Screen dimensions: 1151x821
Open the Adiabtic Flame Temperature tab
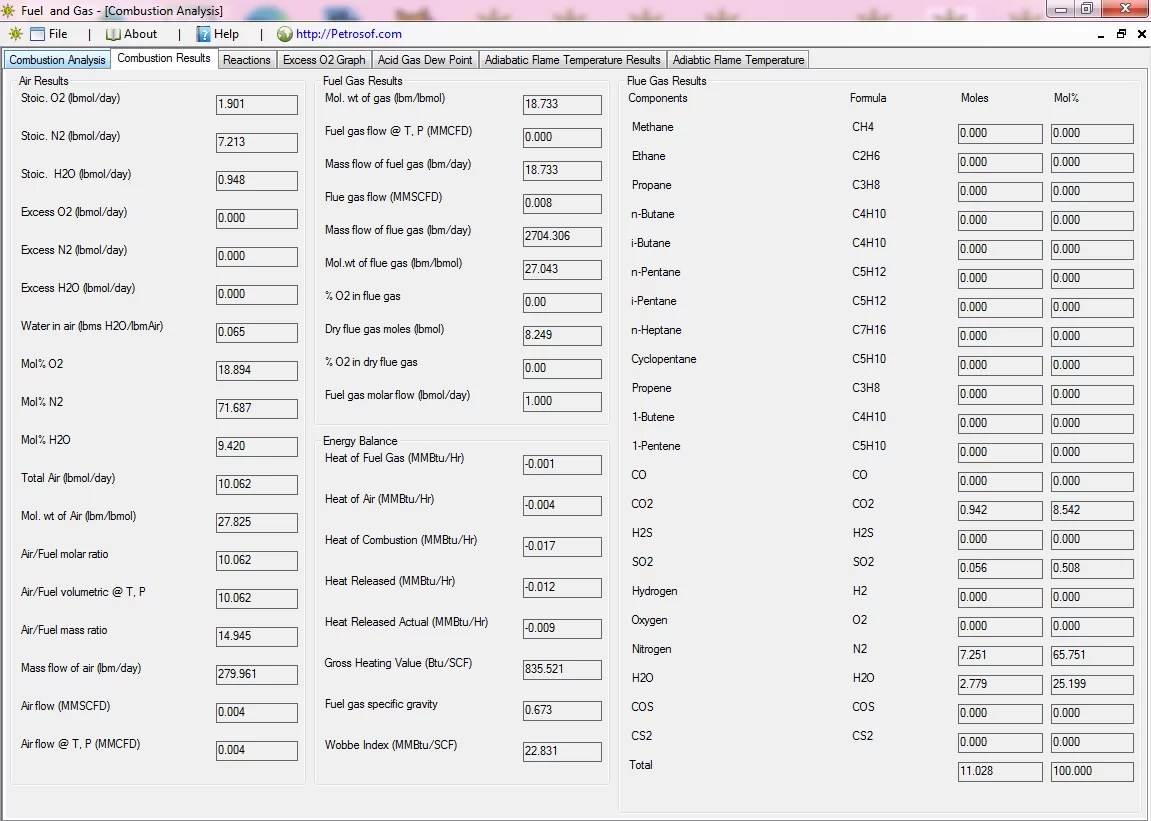click(x=738, y=59)
